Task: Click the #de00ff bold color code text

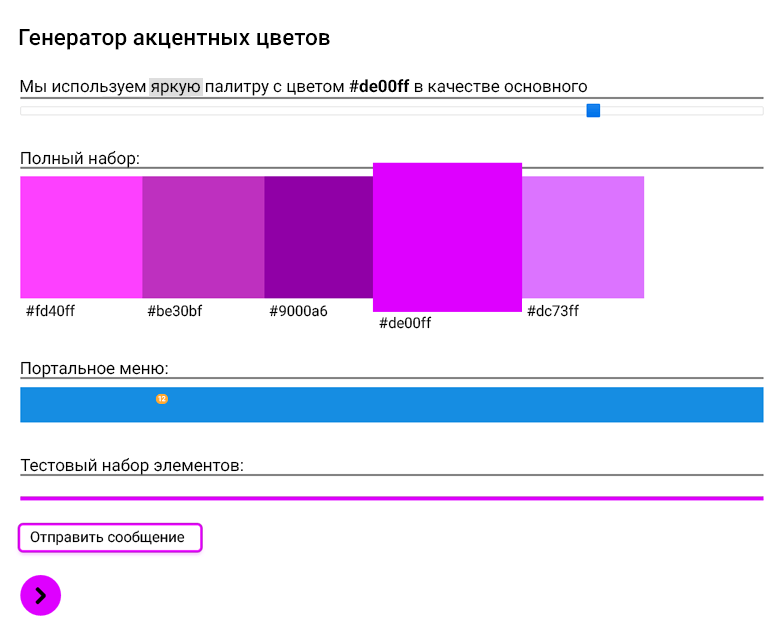Action: coord(379,86)
